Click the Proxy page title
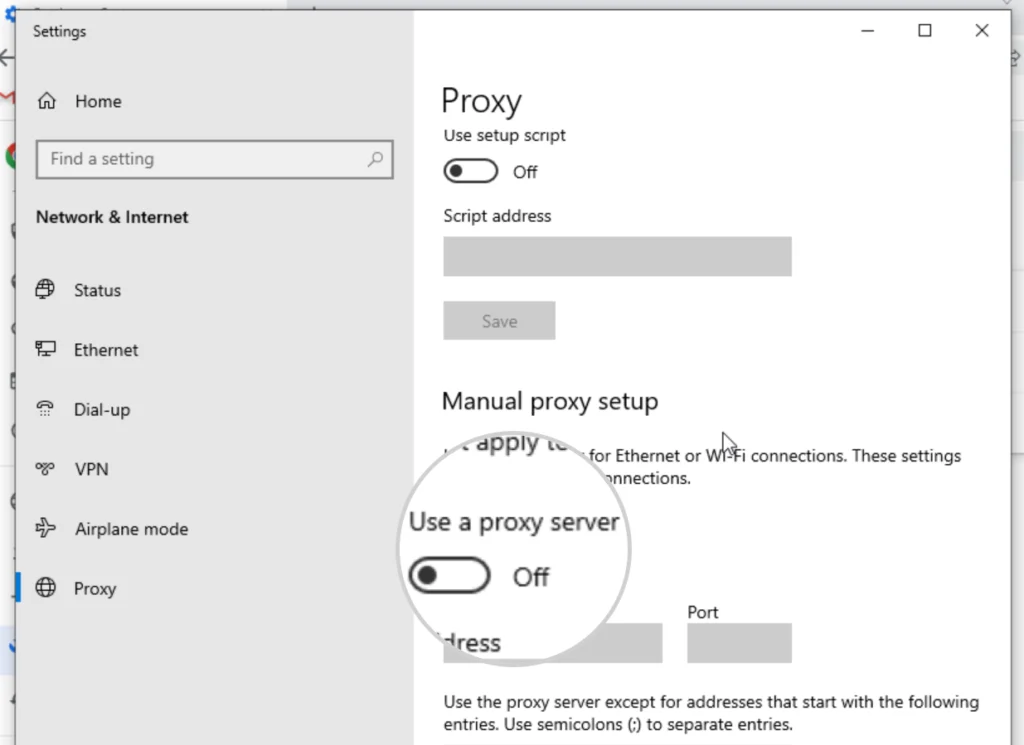 coord(481,101)
